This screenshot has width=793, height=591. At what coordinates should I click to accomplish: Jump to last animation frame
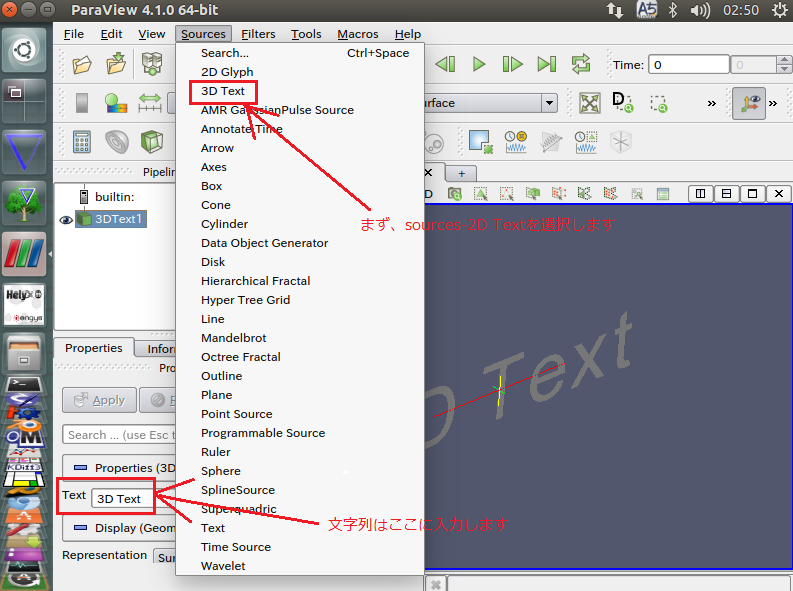coord(547,64)
